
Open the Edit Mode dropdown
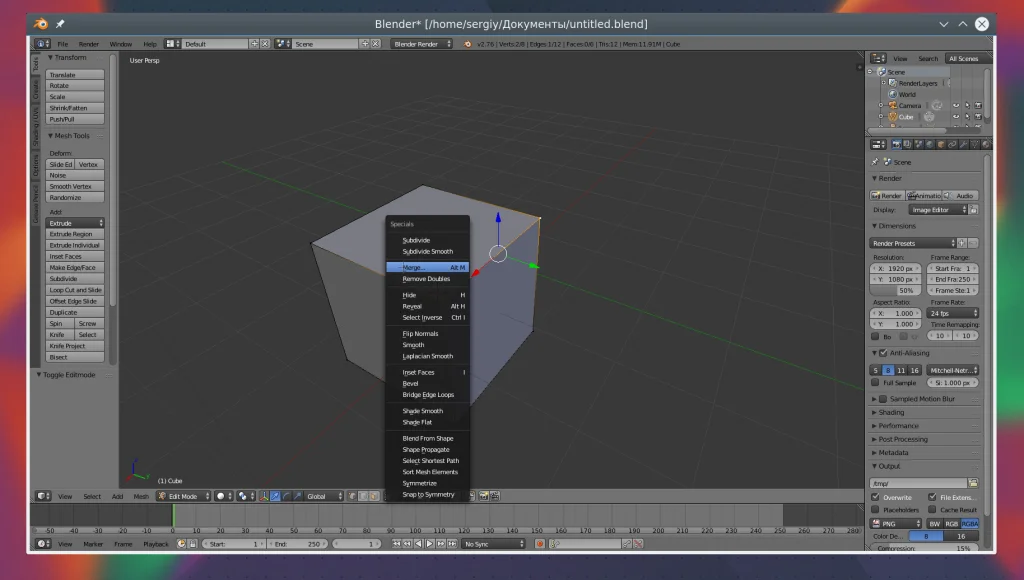click(x=183, y=496)
